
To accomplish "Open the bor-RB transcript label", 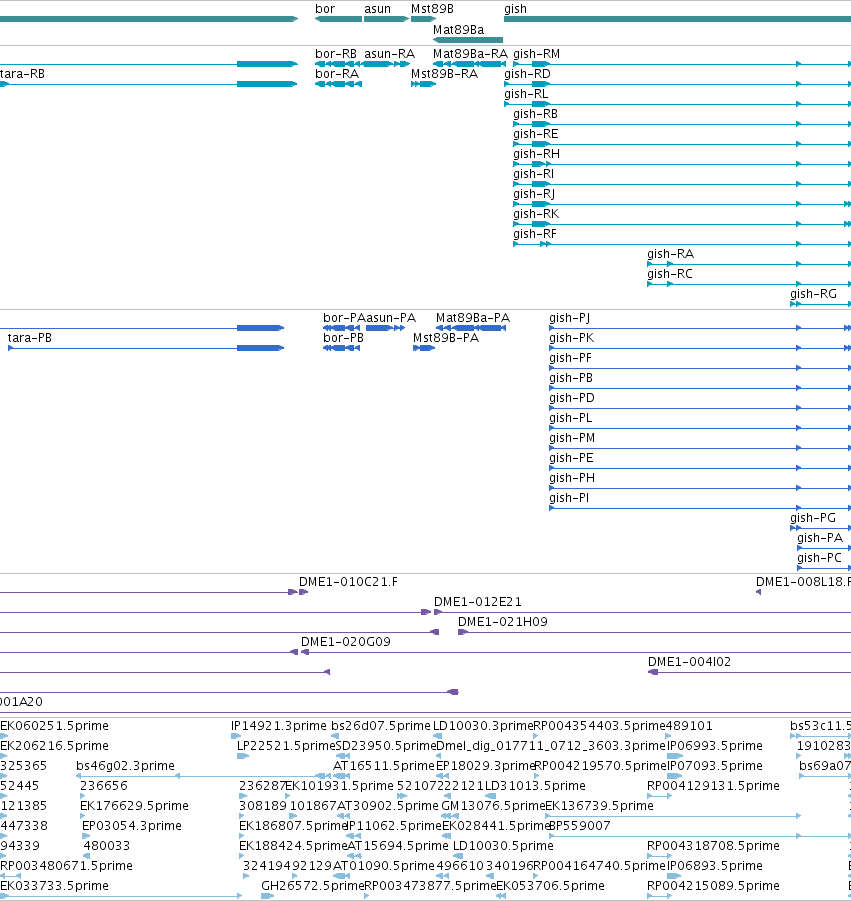I will [x=336, y=53].
